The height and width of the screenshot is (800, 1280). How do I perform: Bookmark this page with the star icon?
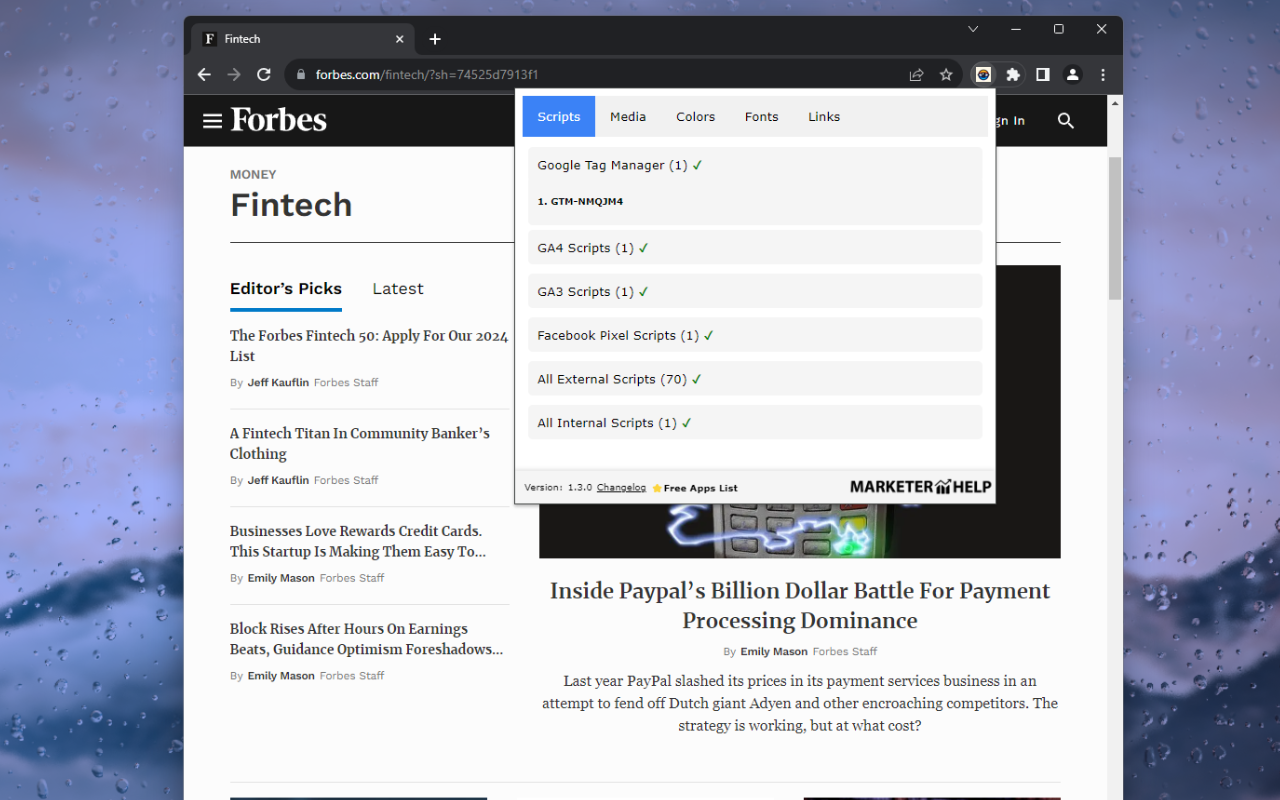(946, 75)
